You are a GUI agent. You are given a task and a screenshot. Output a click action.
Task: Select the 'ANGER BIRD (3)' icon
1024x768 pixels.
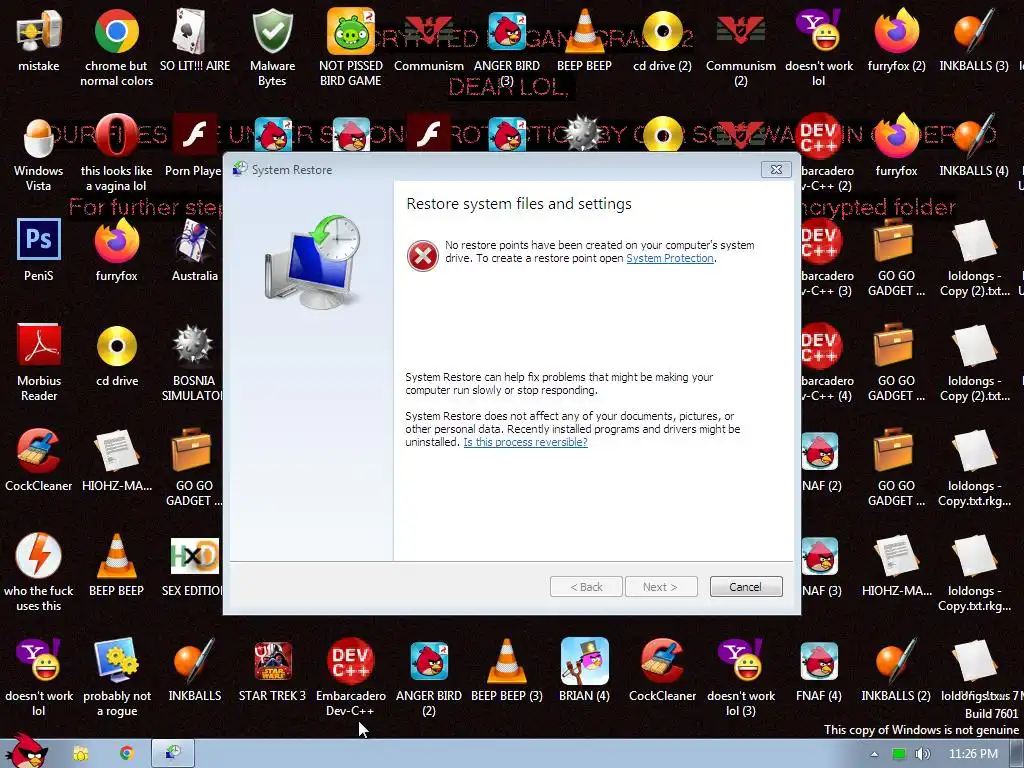click(507, 48)
